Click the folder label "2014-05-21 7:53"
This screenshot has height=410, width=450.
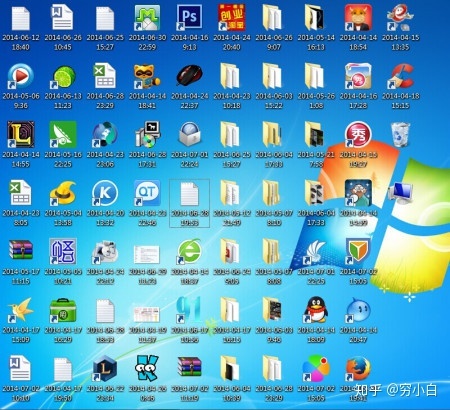click(x=316, y=159)
